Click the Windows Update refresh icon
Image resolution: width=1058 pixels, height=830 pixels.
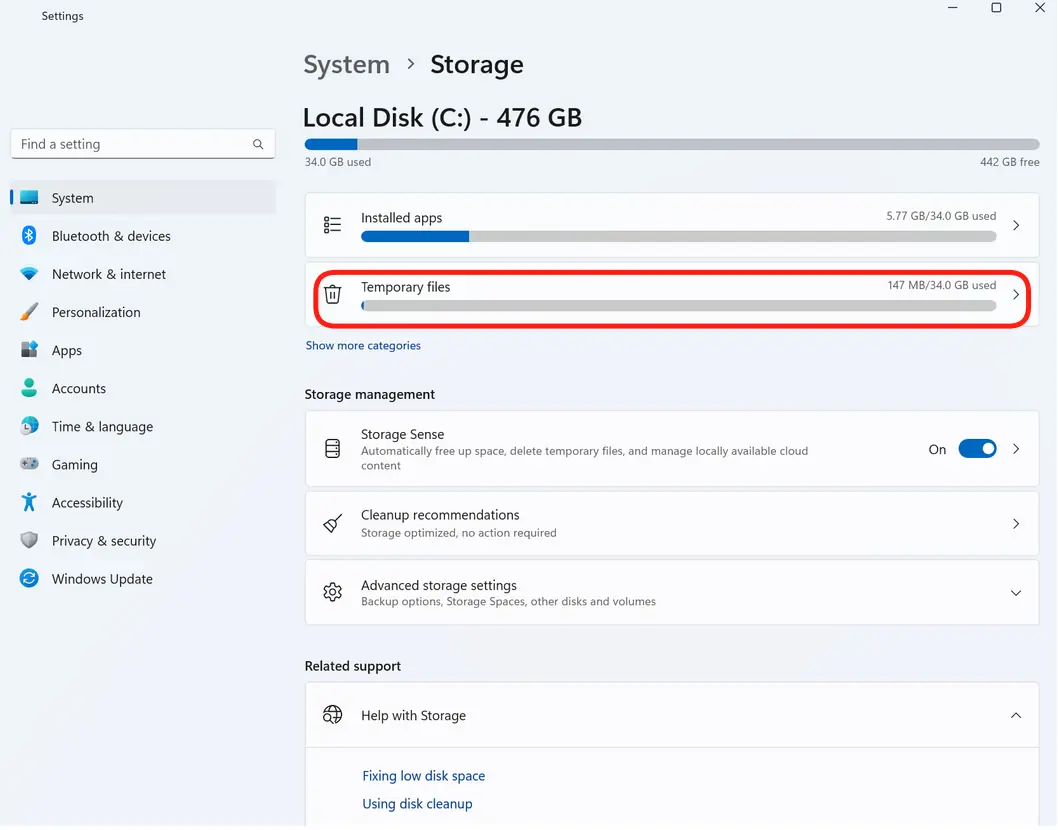(x=29, y=578)
